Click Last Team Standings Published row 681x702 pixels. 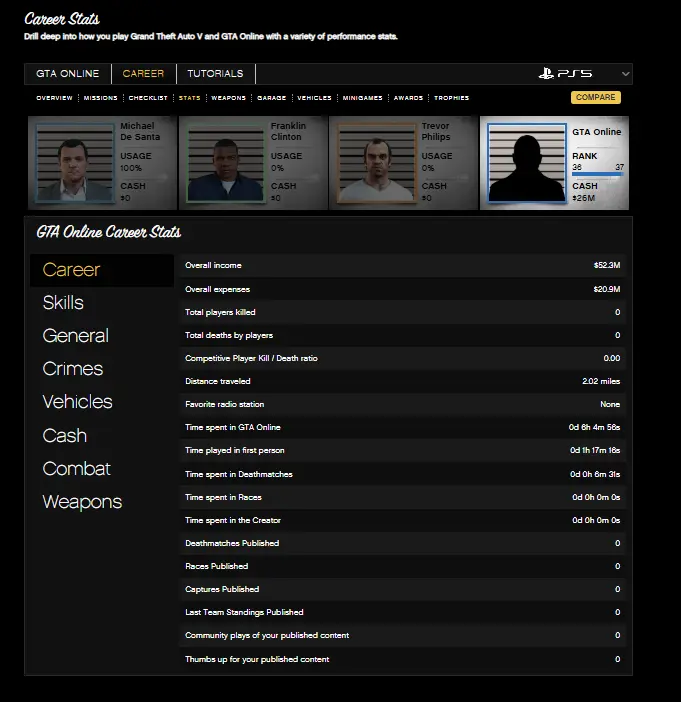tap(403, 612)
